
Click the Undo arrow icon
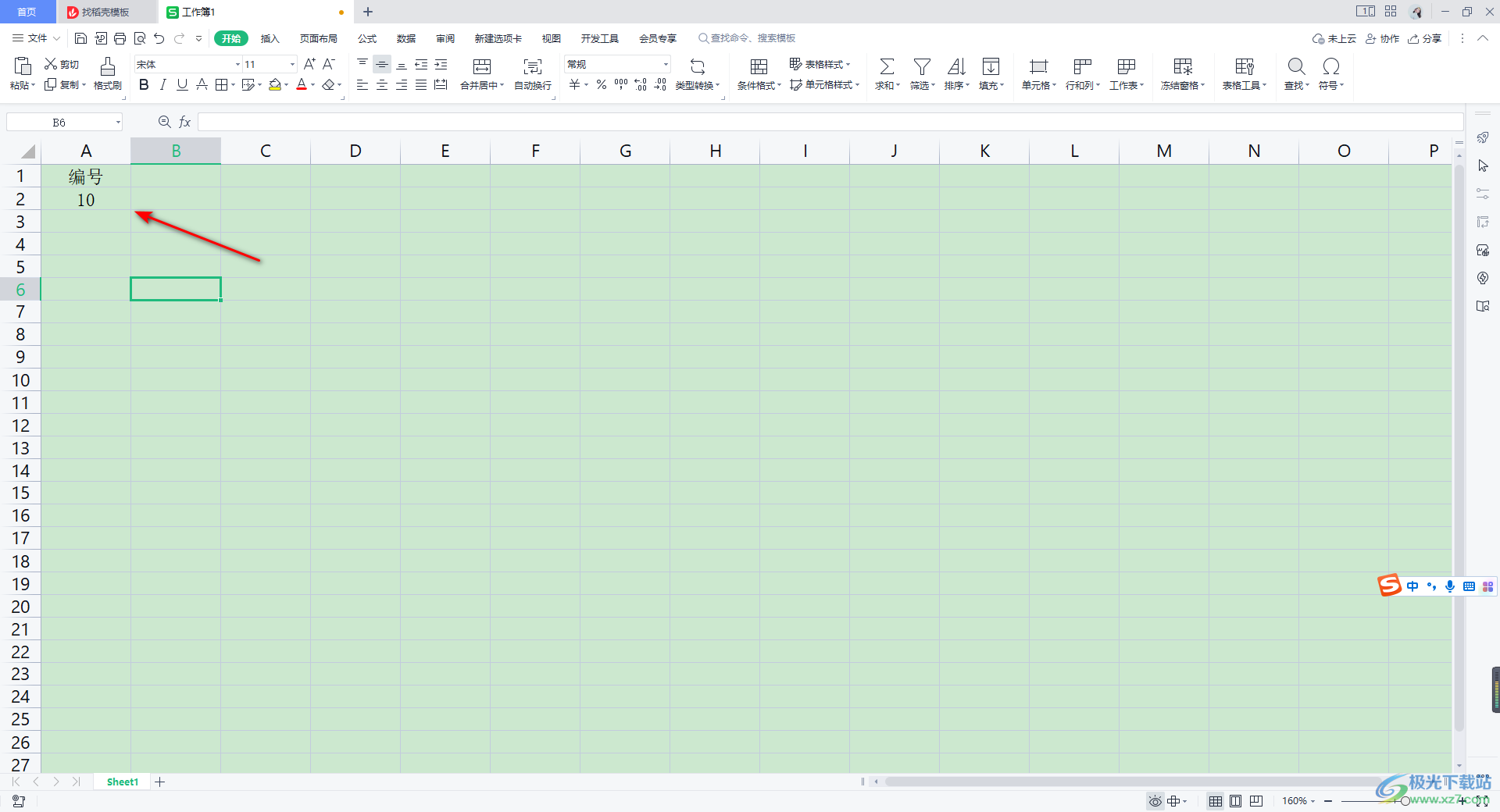pos(159,38)
